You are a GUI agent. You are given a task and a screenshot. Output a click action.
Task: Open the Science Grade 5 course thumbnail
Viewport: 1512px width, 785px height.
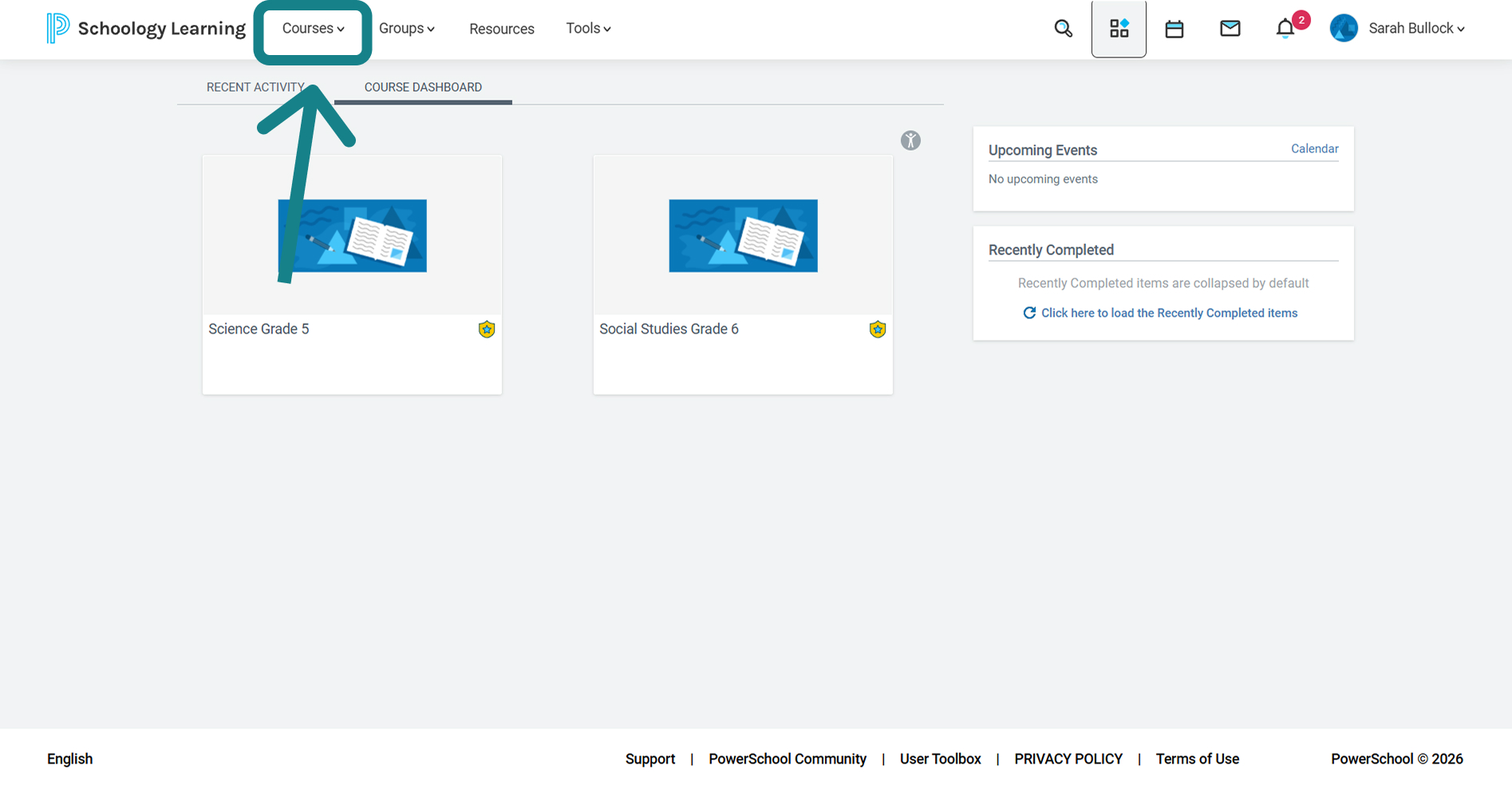352,235
